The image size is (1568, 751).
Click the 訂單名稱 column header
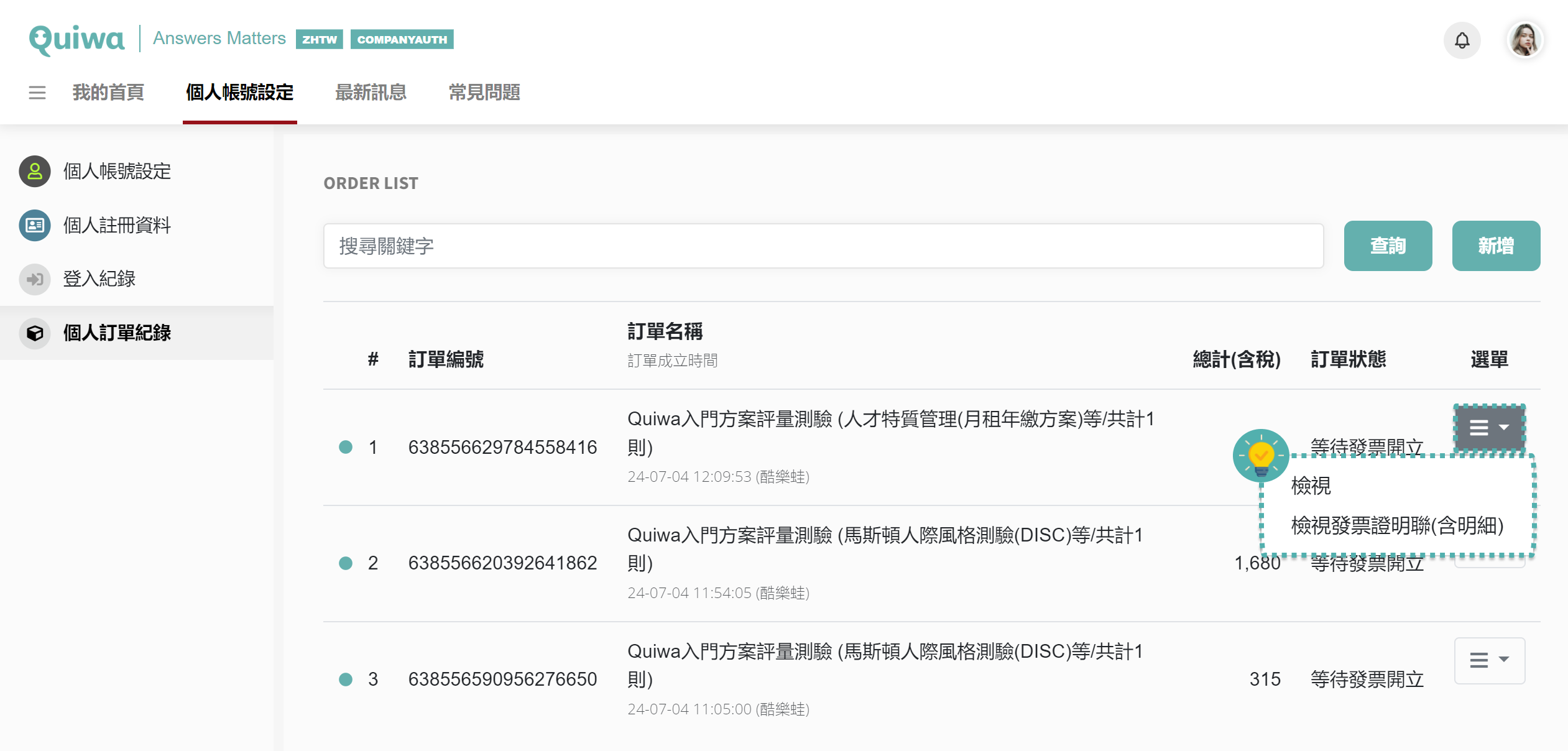665,331
